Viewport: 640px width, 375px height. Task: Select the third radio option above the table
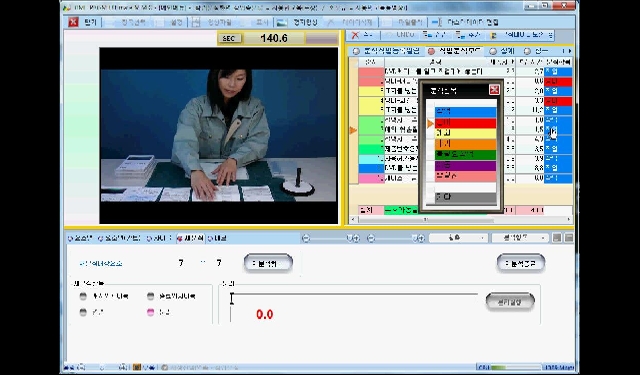pos(493,51)
